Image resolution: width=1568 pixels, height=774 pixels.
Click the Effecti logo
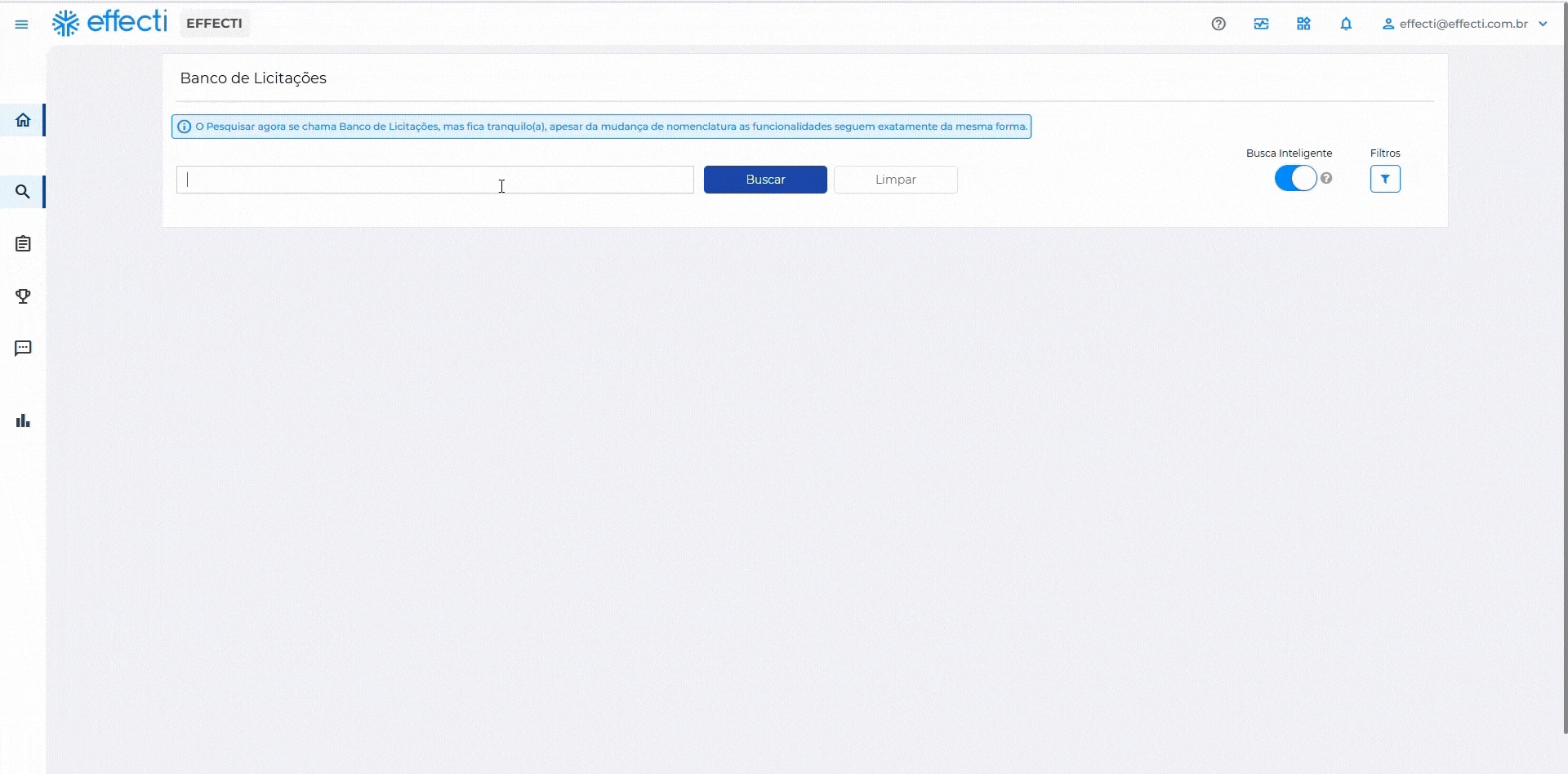point(109,23)
